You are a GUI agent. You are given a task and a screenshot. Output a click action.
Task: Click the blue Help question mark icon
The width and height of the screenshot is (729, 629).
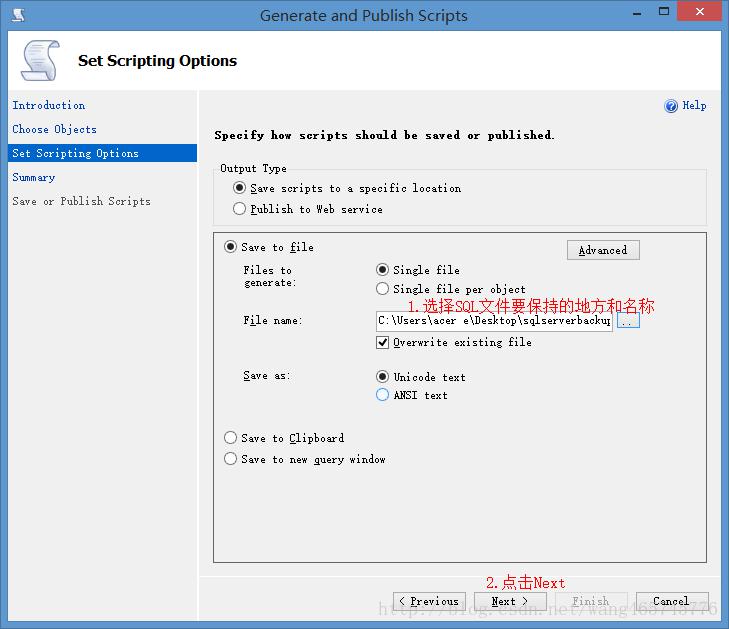coord(671,106)
